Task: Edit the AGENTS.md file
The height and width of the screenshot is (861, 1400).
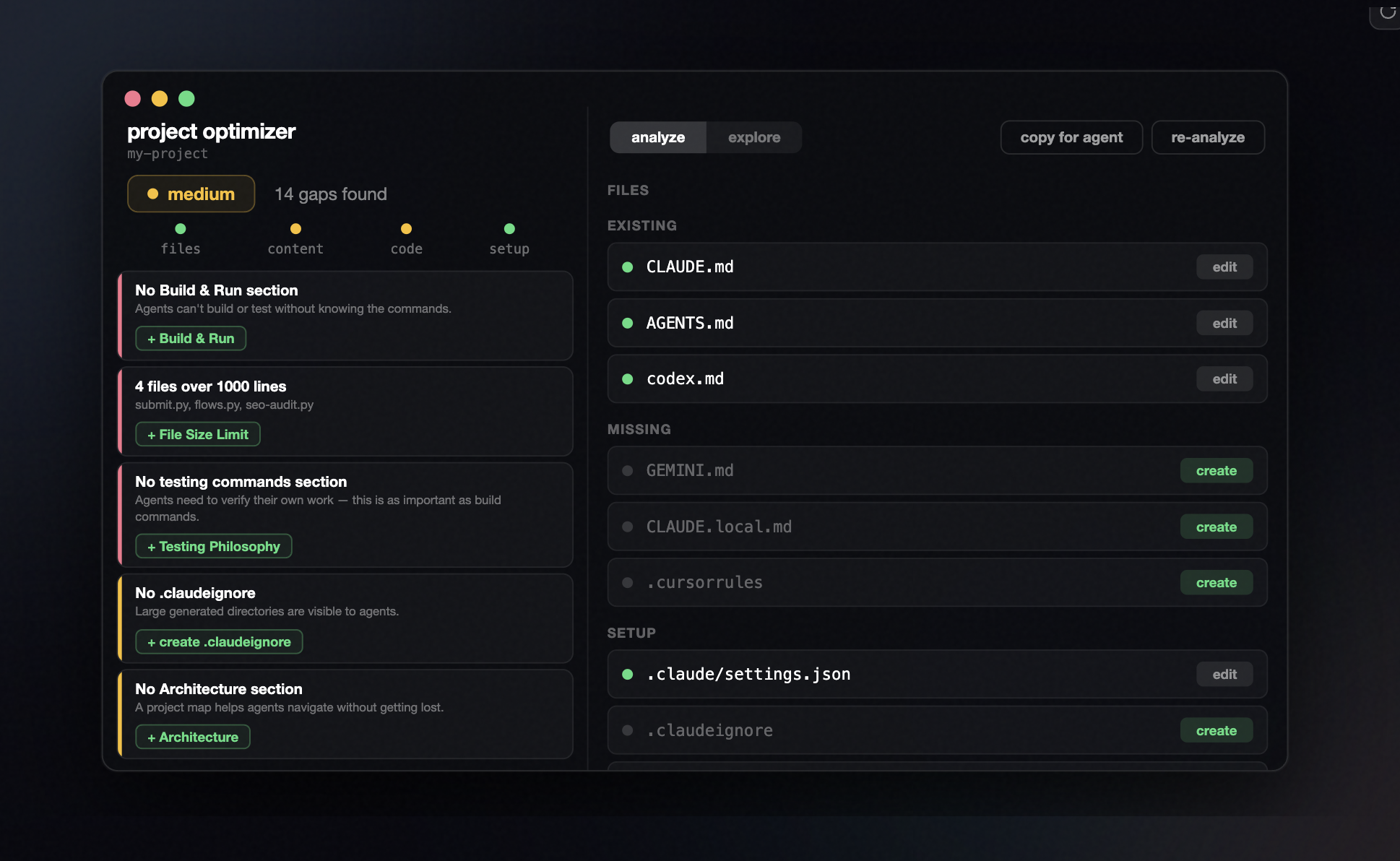Action: [1224, 323]
